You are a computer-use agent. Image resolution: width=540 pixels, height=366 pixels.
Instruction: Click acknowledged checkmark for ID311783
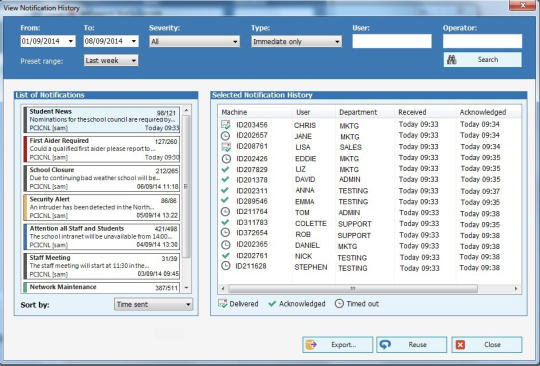pyautogui.click(x=225, y=222)
